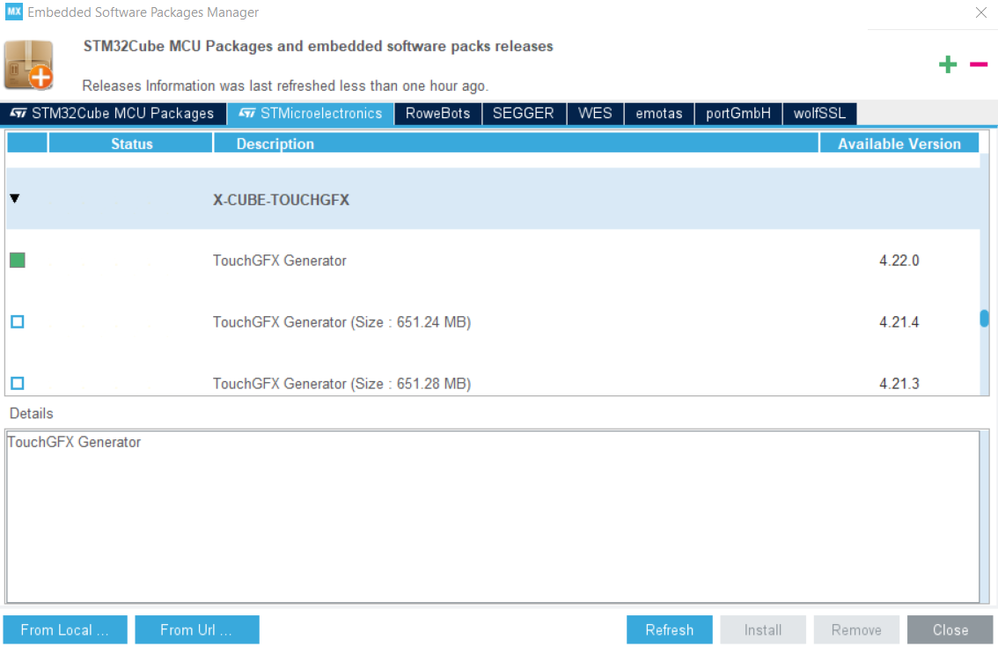
Task: Select the STMicroelectronics tab
Action: click(x=311, y=113)
